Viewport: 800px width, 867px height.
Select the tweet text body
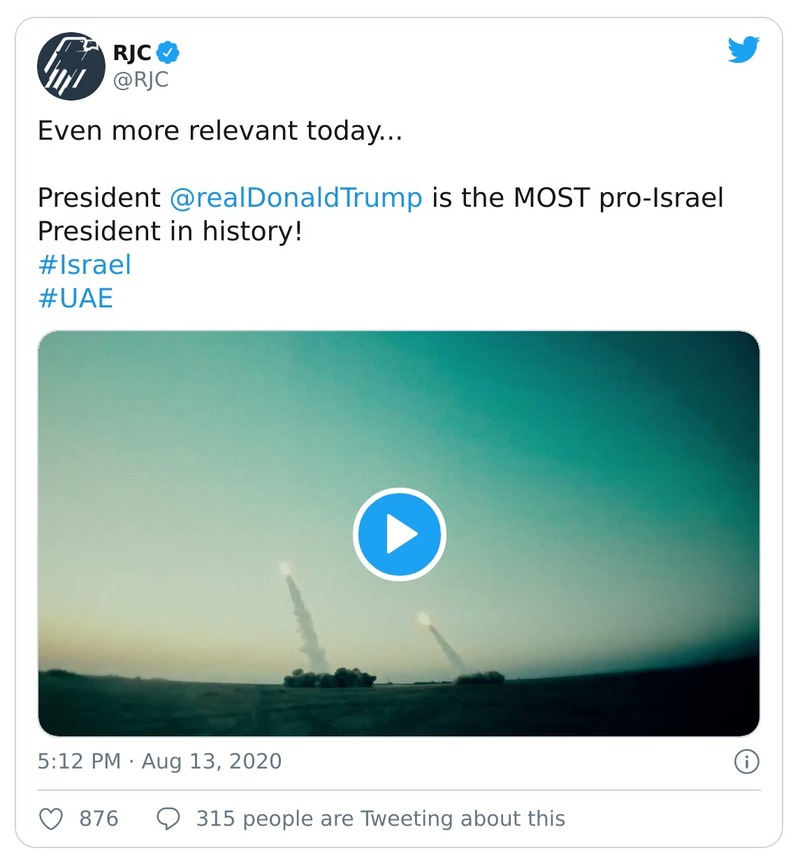[x=300, y=198]
